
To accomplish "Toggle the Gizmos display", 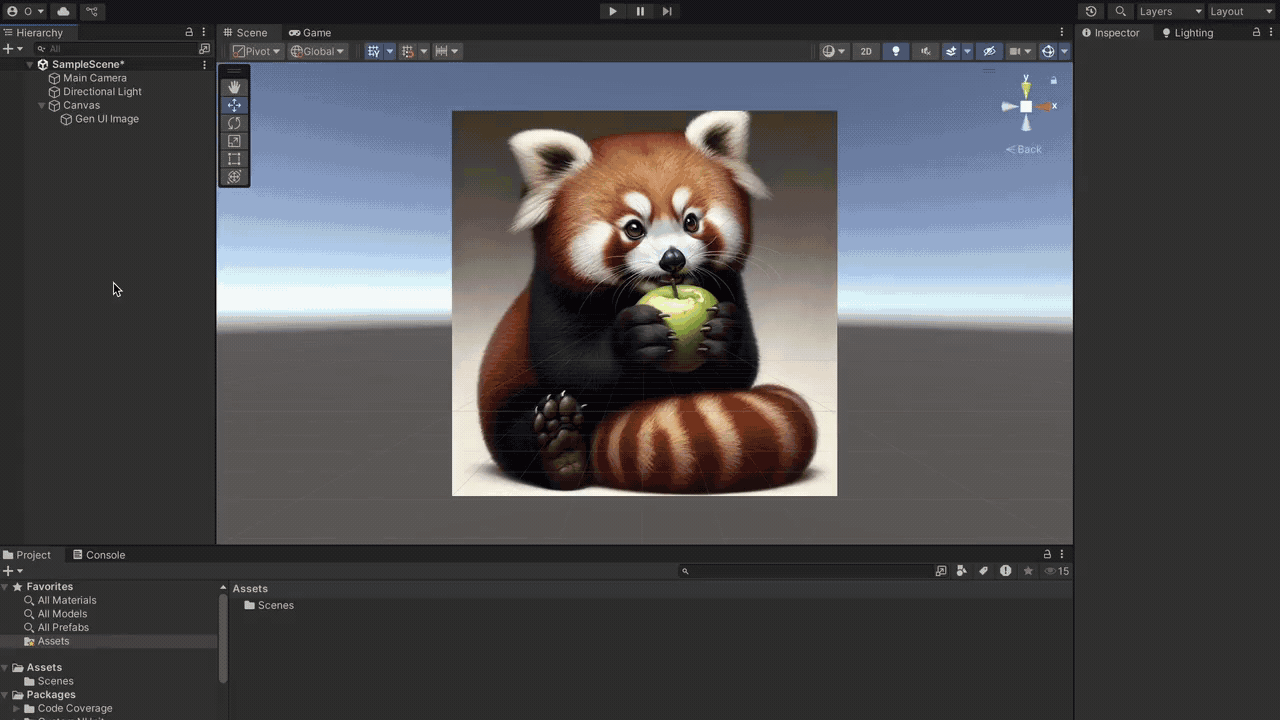I will [1047, 51].
